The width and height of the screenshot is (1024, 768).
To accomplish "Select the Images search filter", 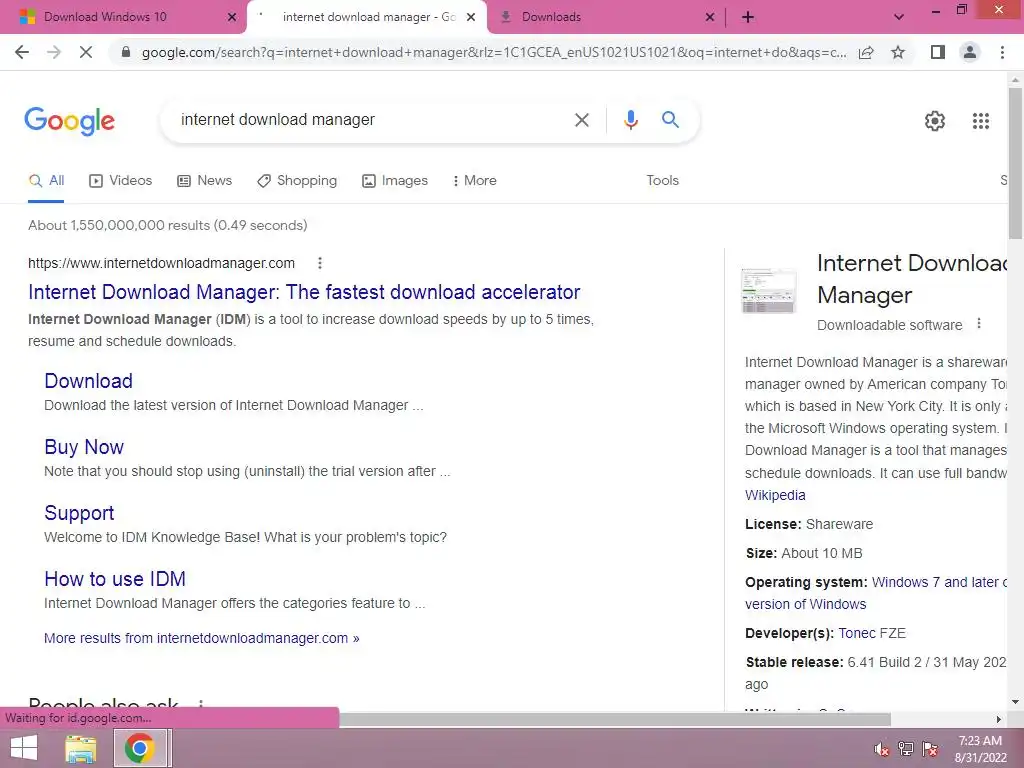I will pyautogui.click(x=395, y=180).
